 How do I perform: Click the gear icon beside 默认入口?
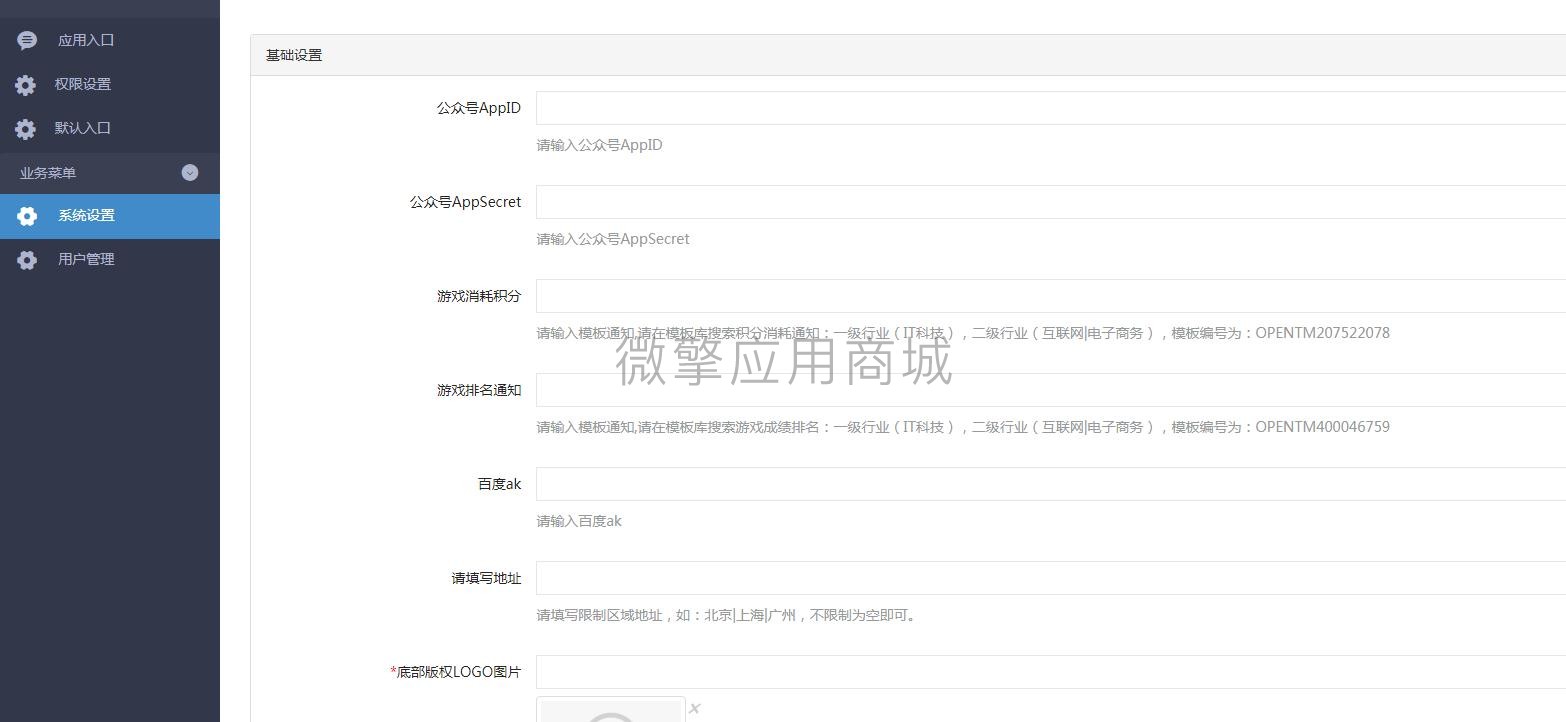click(25, 129)
